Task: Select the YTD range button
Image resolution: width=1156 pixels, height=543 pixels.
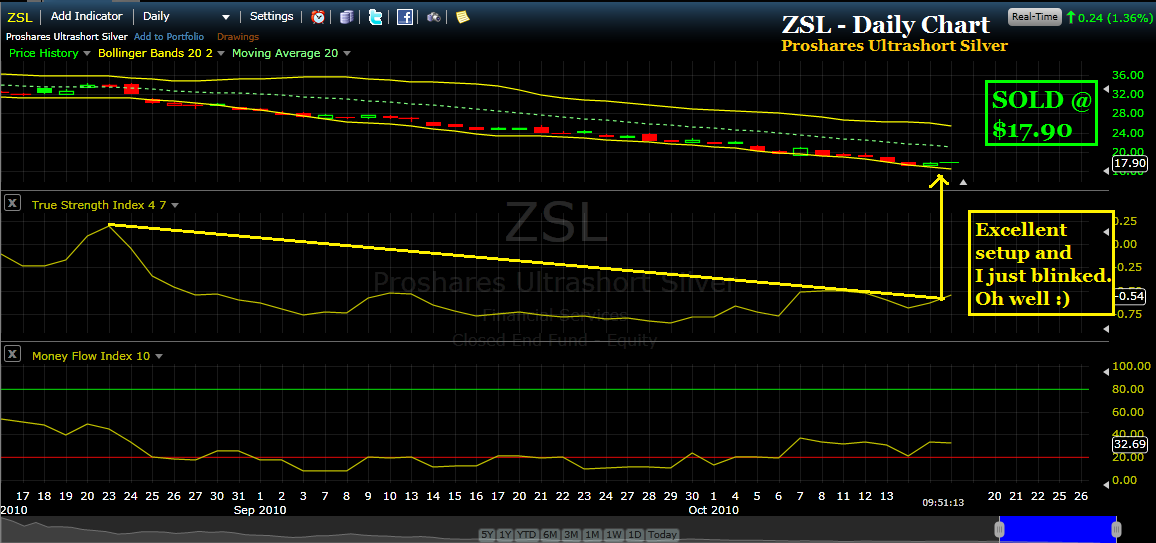Action: point(526,534)
